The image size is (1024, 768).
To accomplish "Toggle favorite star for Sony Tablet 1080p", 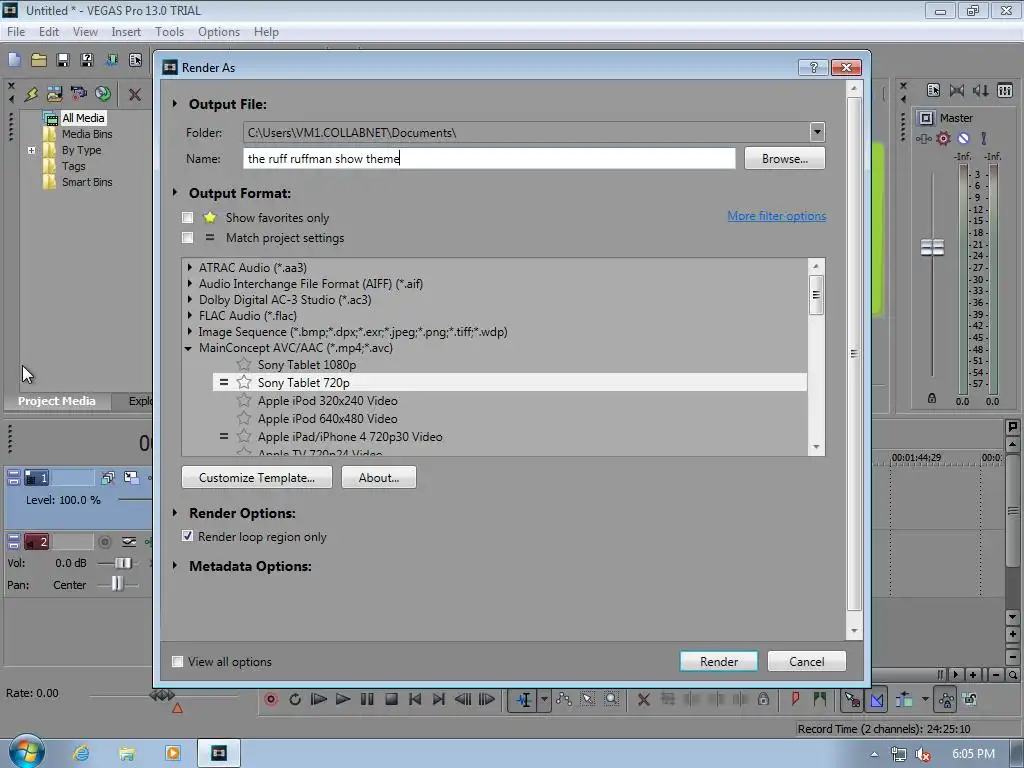I will click(x=244, y=364).
